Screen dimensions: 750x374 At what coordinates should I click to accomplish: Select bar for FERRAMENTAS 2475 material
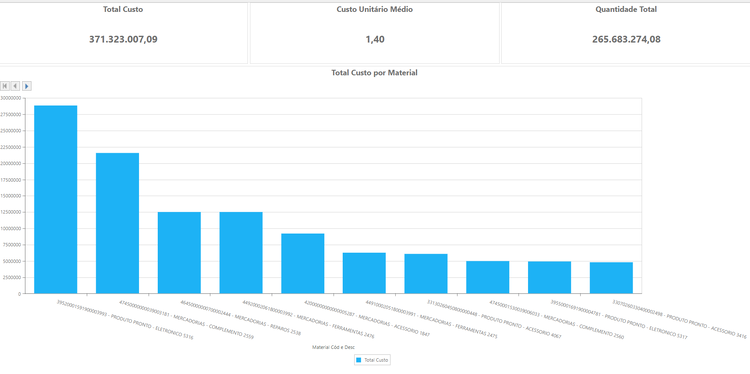[364, 273]
